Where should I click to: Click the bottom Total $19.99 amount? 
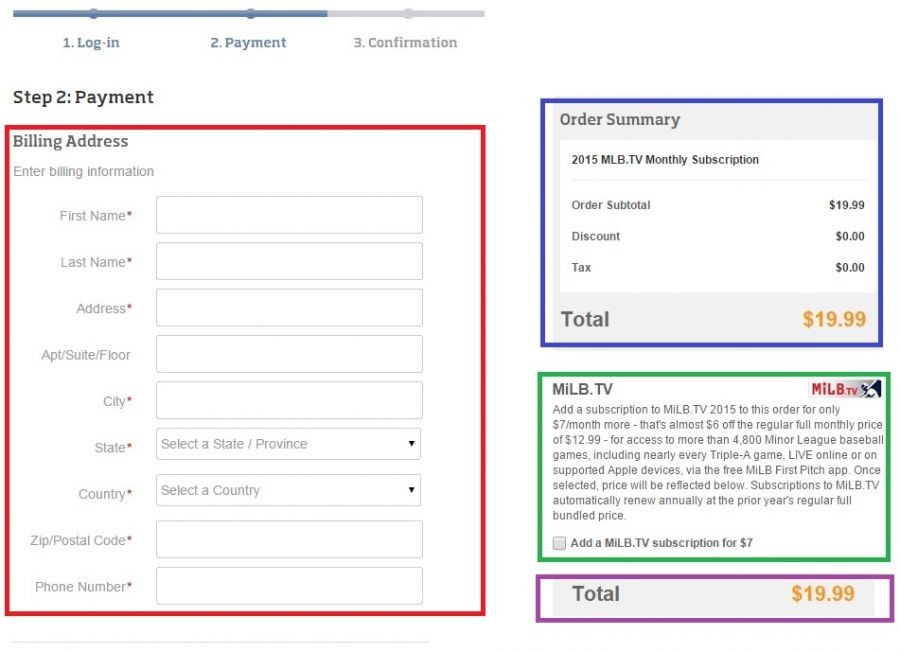coord(823,593)
